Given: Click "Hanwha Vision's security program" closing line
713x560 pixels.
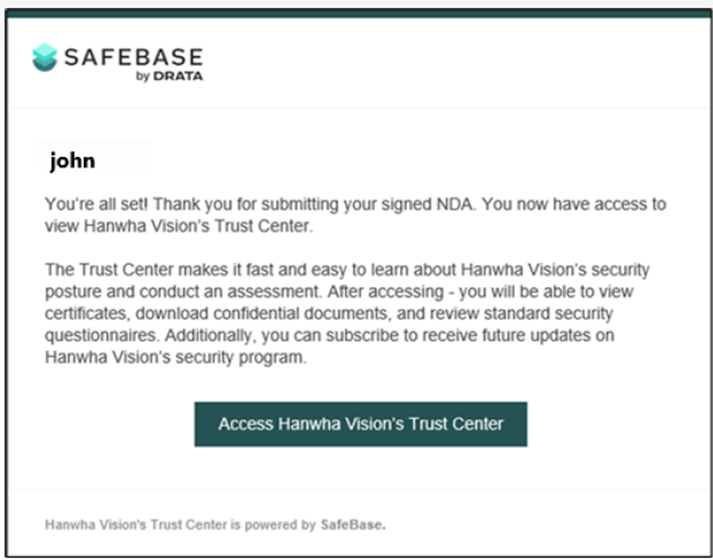Looking at the screenshot, I should click(176, 357).
